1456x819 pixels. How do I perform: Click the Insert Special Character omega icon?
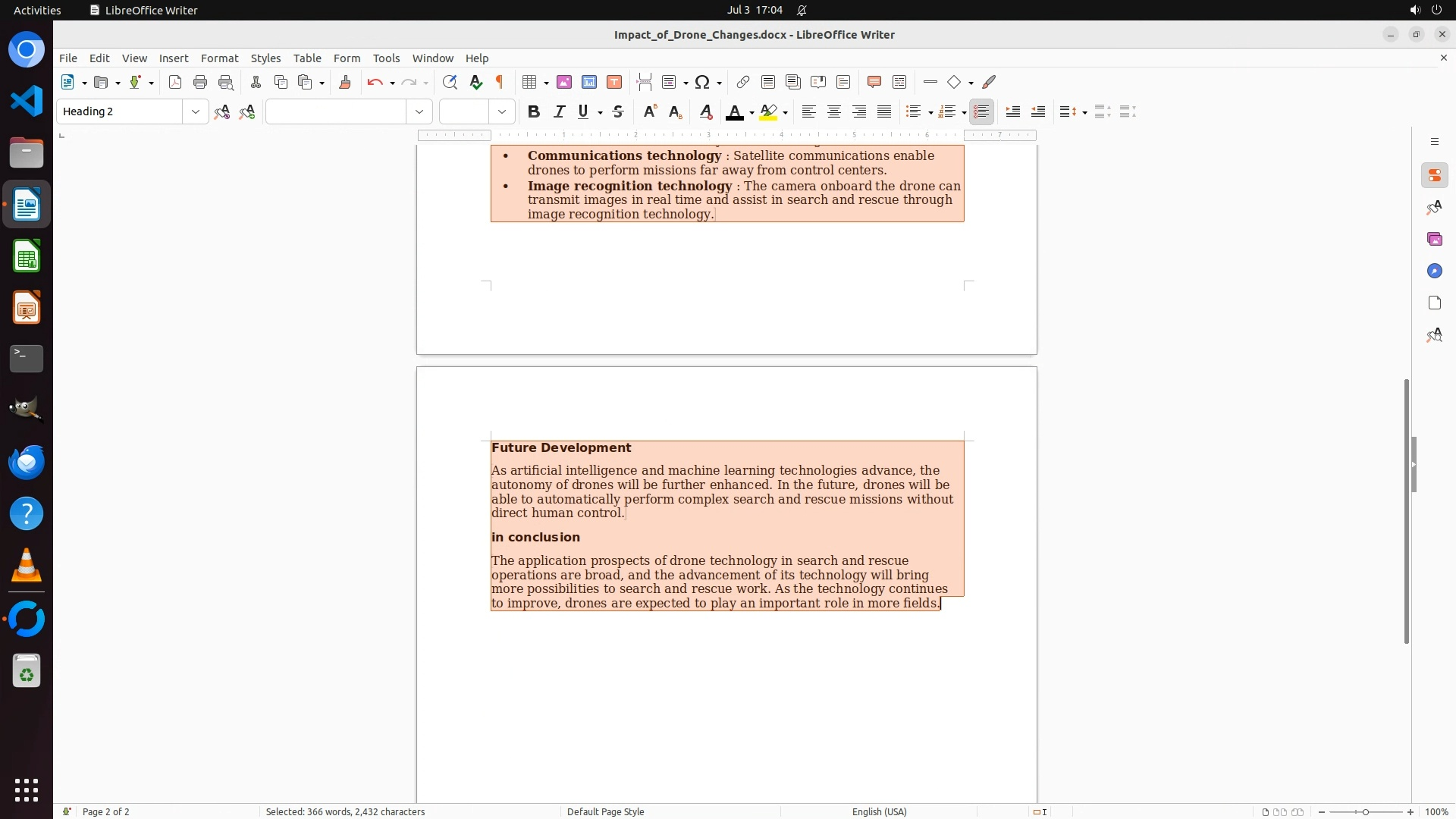[702, 82]
